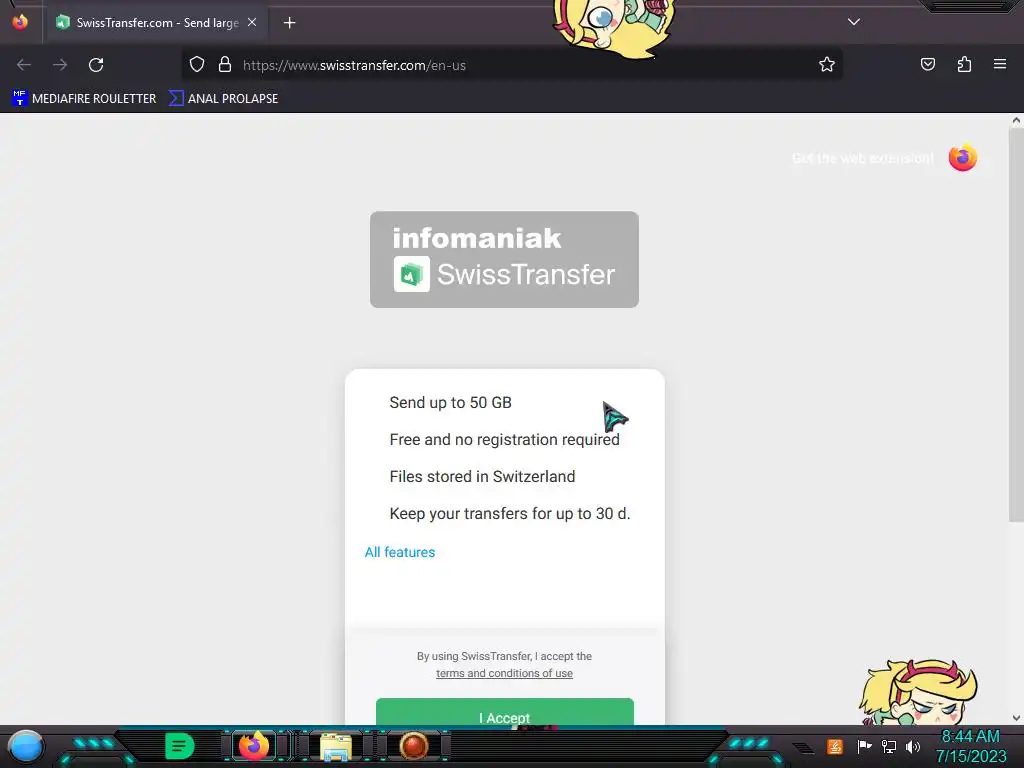Open the Java tray icon
The width and height of the screenshot is (1024, 768).
tap(835, 746)
